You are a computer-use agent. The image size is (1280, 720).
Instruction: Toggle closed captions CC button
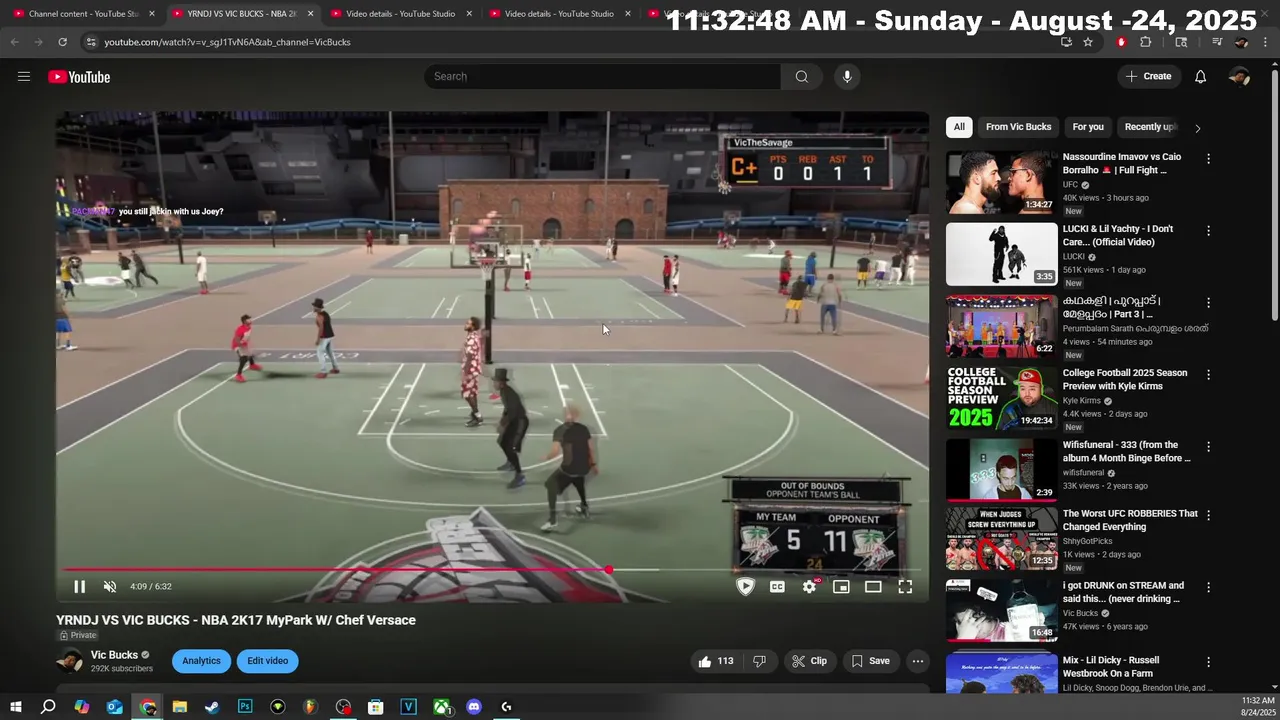pos(777,587)
